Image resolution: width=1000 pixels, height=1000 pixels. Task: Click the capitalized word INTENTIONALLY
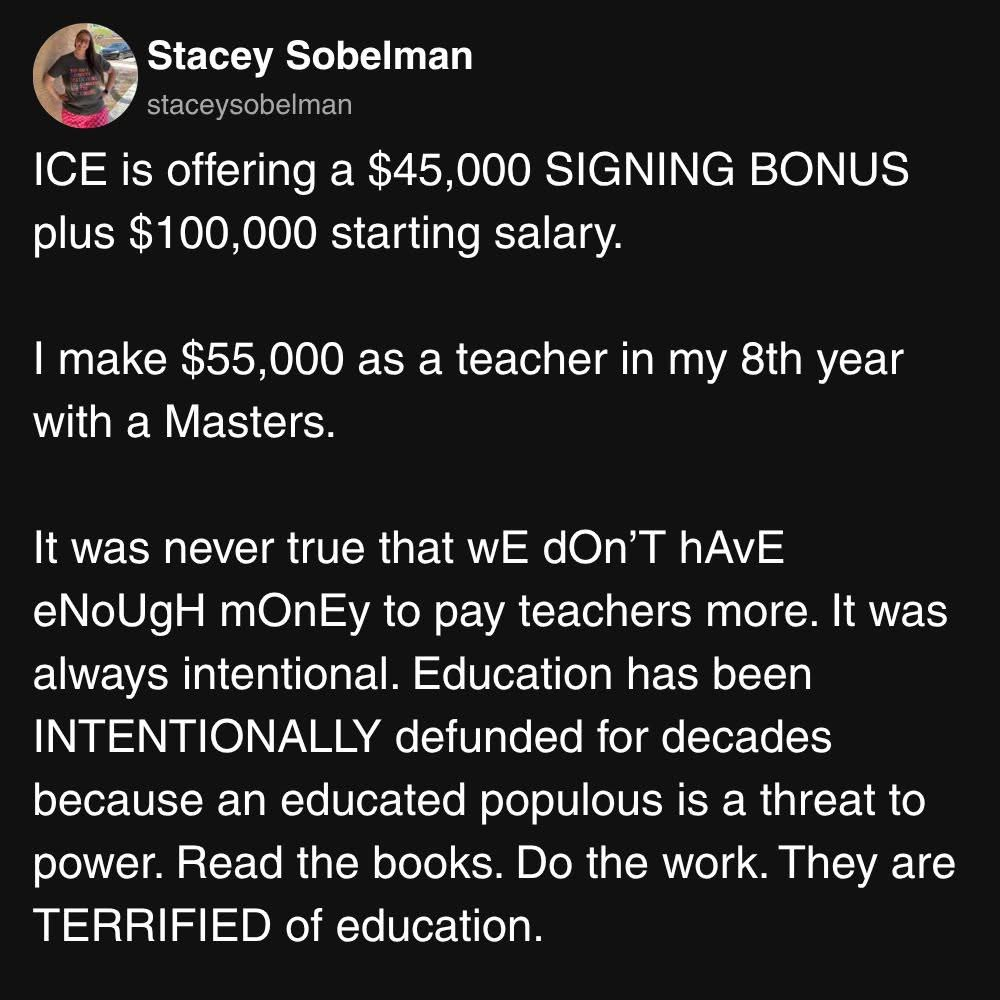pos(206,738)
